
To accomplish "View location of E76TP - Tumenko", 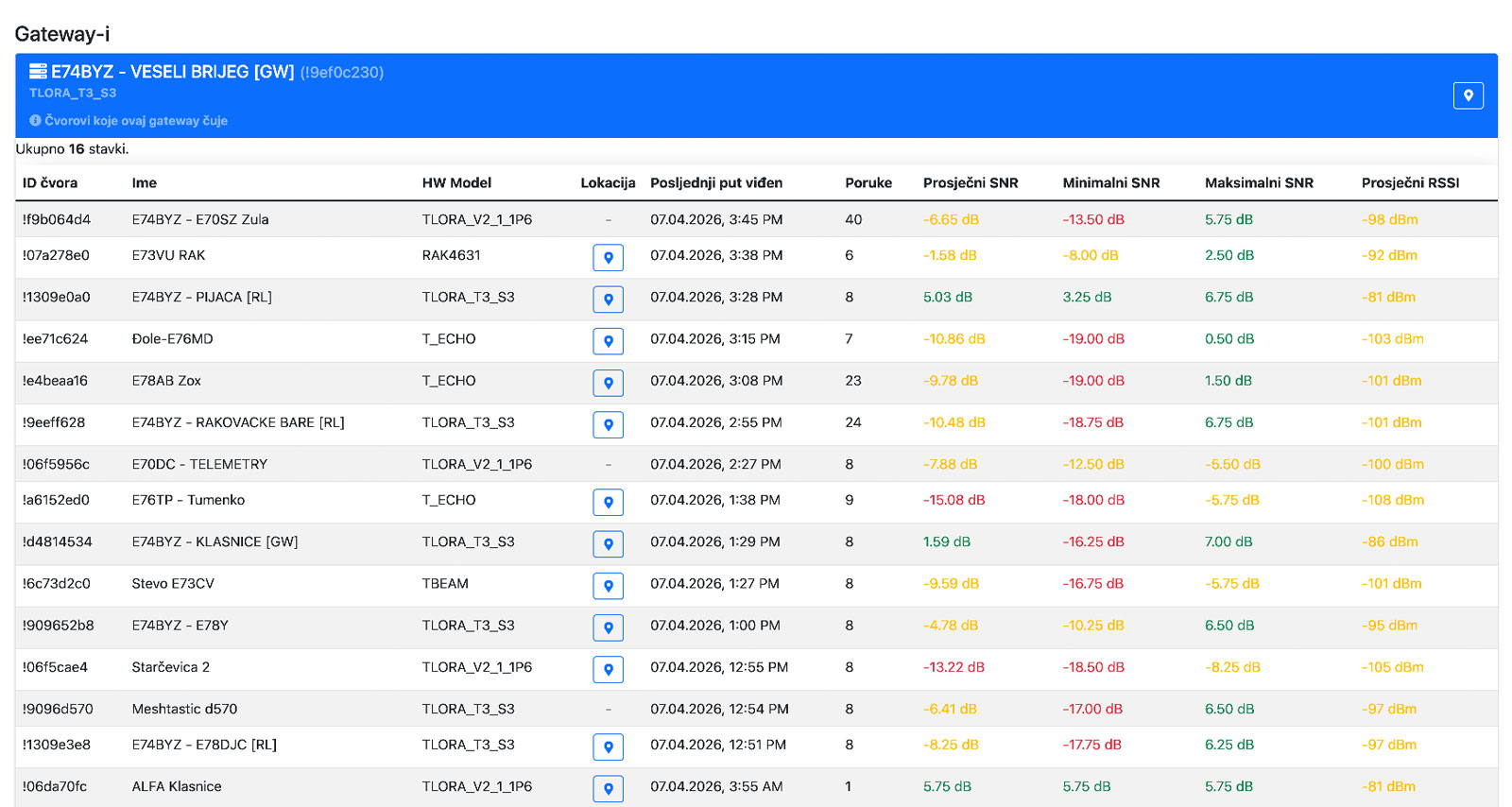I will [x=608, y=502].
